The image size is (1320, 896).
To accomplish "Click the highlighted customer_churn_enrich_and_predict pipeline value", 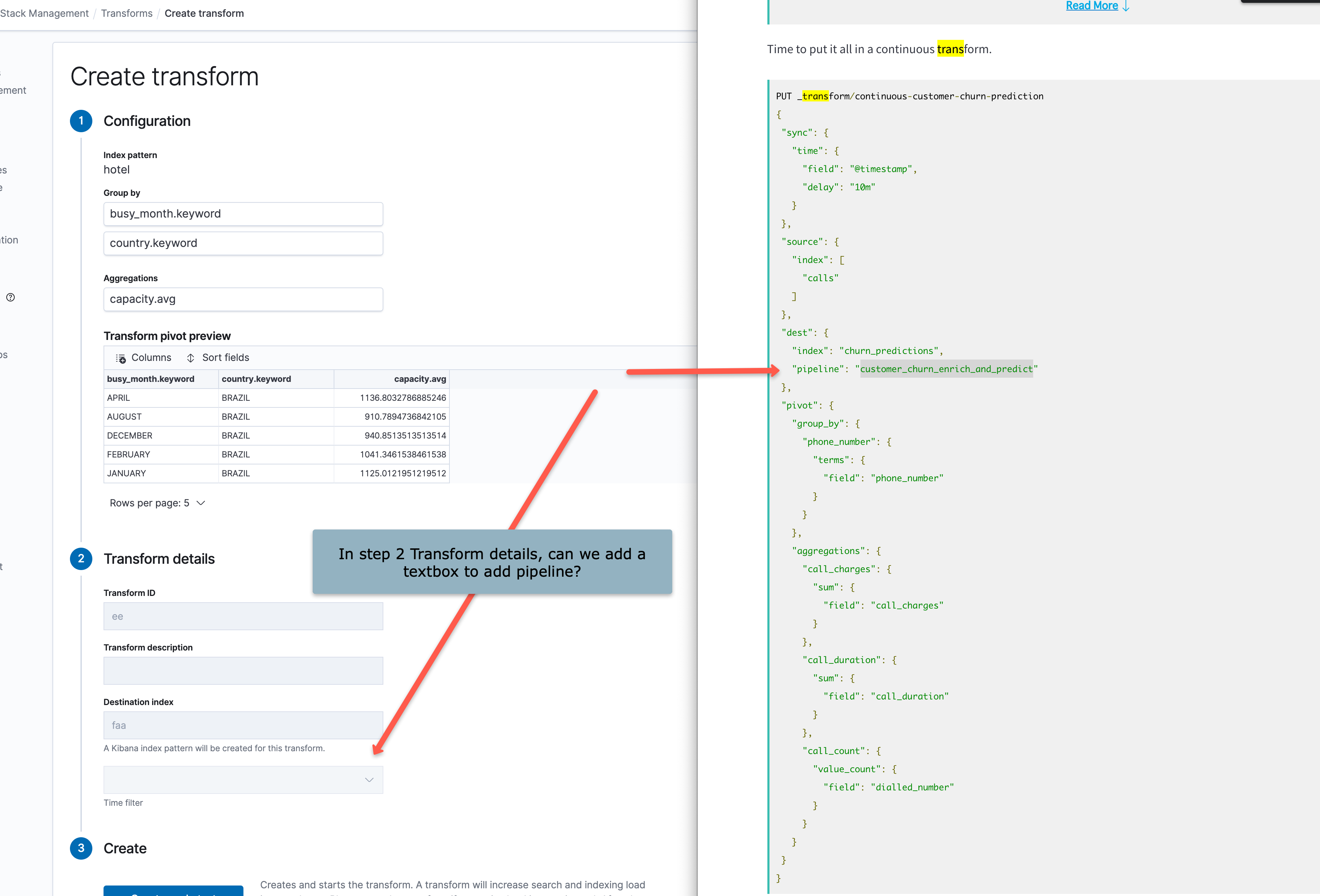I will coord(946,369).
